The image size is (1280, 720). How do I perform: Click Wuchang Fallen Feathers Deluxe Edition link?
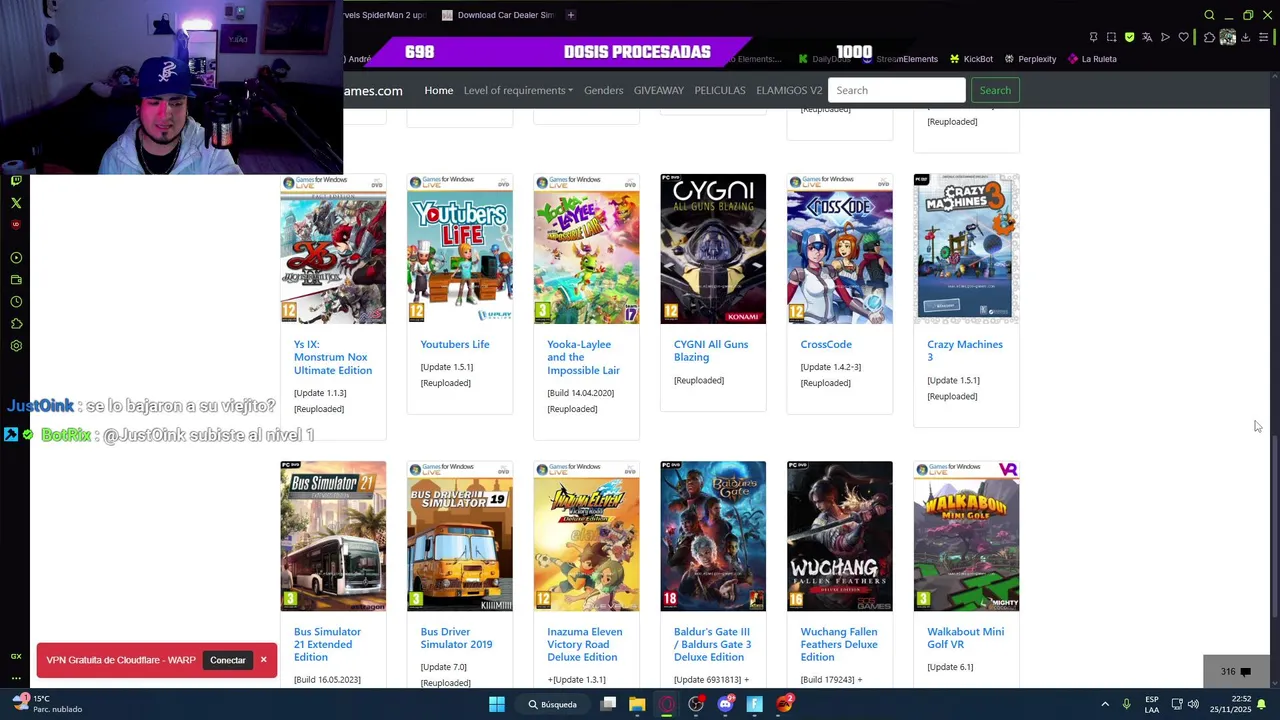pos(839,644)
